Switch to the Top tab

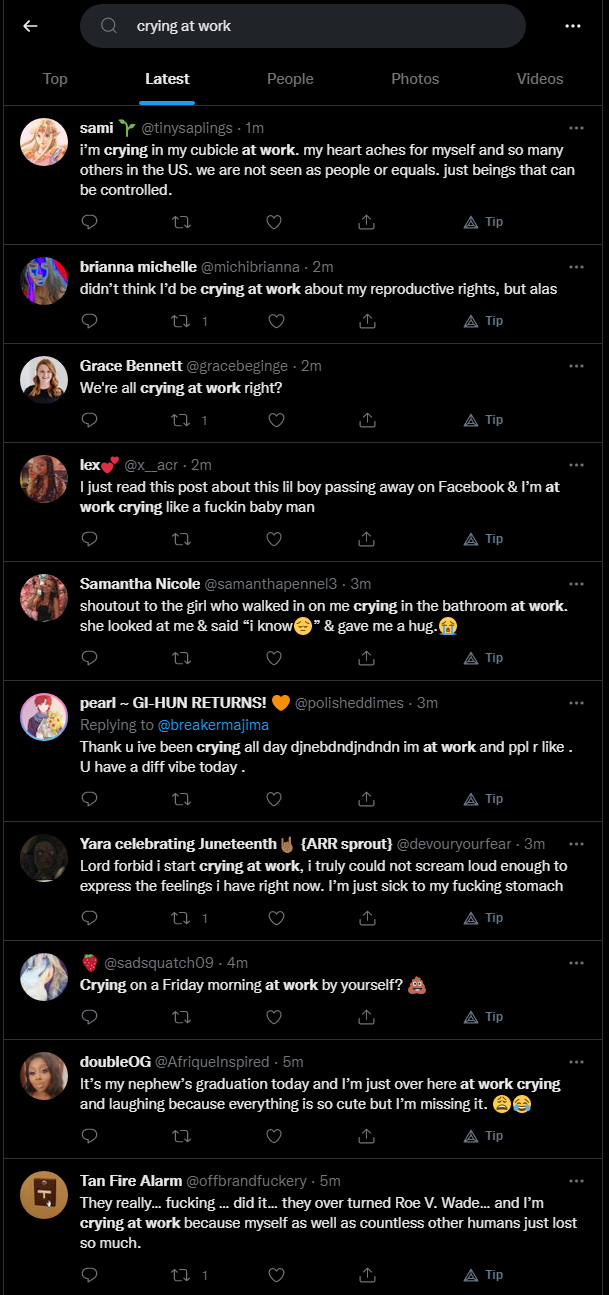[x=55, y=79]
